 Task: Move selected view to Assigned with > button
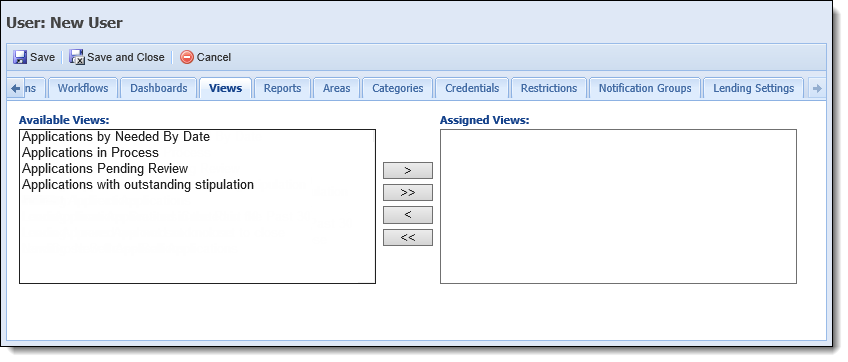408,170
